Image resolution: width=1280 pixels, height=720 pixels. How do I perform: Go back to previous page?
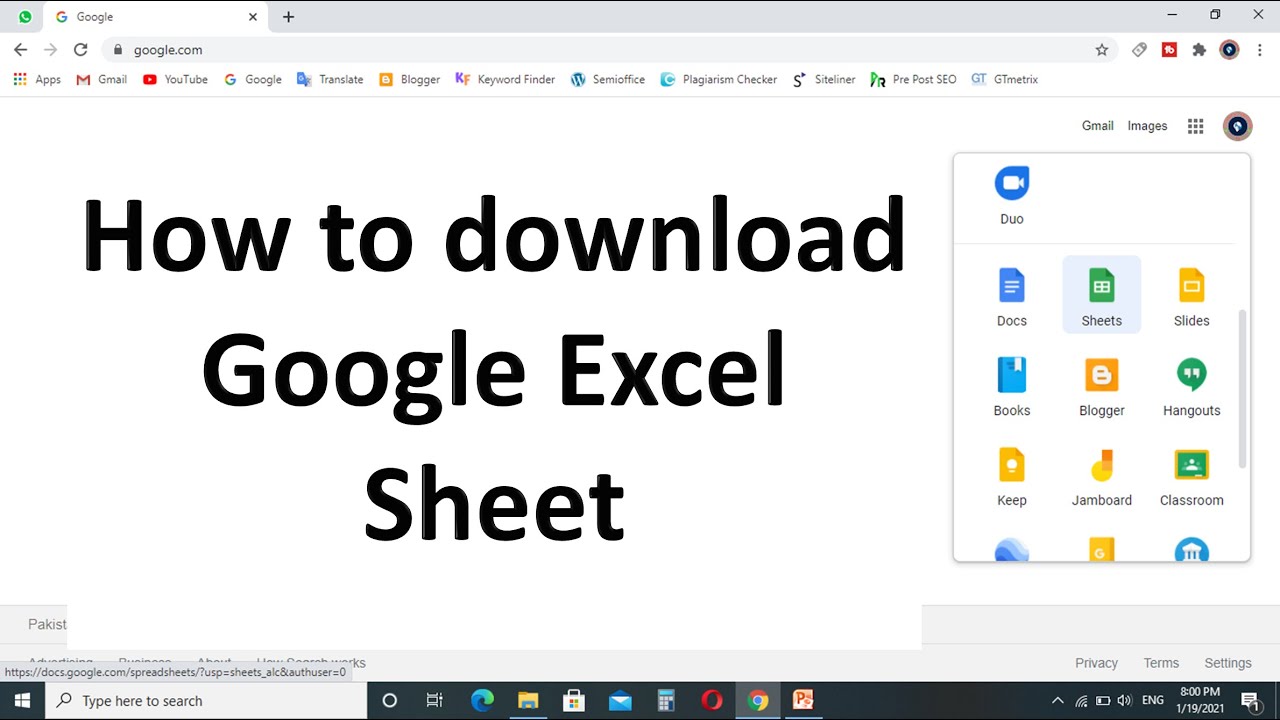pos(20,49)
